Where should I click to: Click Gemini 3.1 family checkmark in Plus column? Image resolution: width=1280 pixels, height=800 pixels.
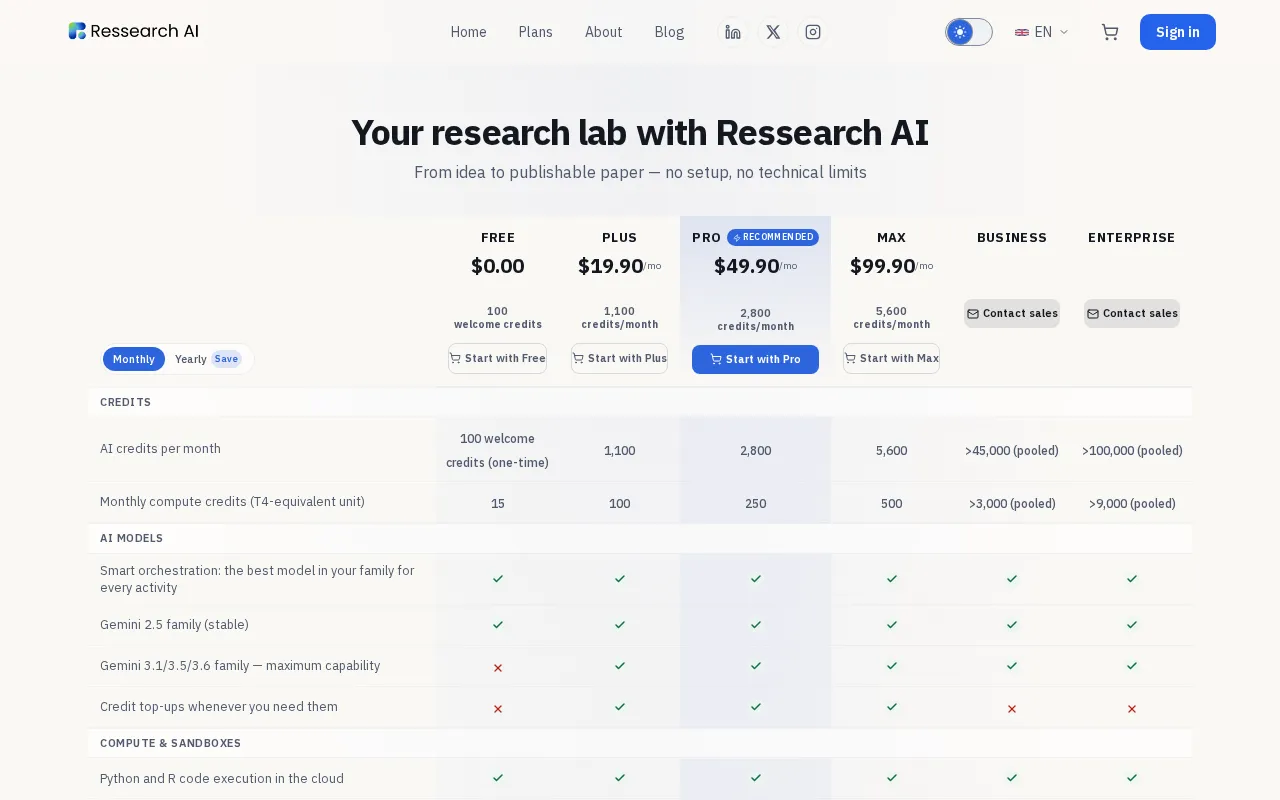[x=620, y=666]
